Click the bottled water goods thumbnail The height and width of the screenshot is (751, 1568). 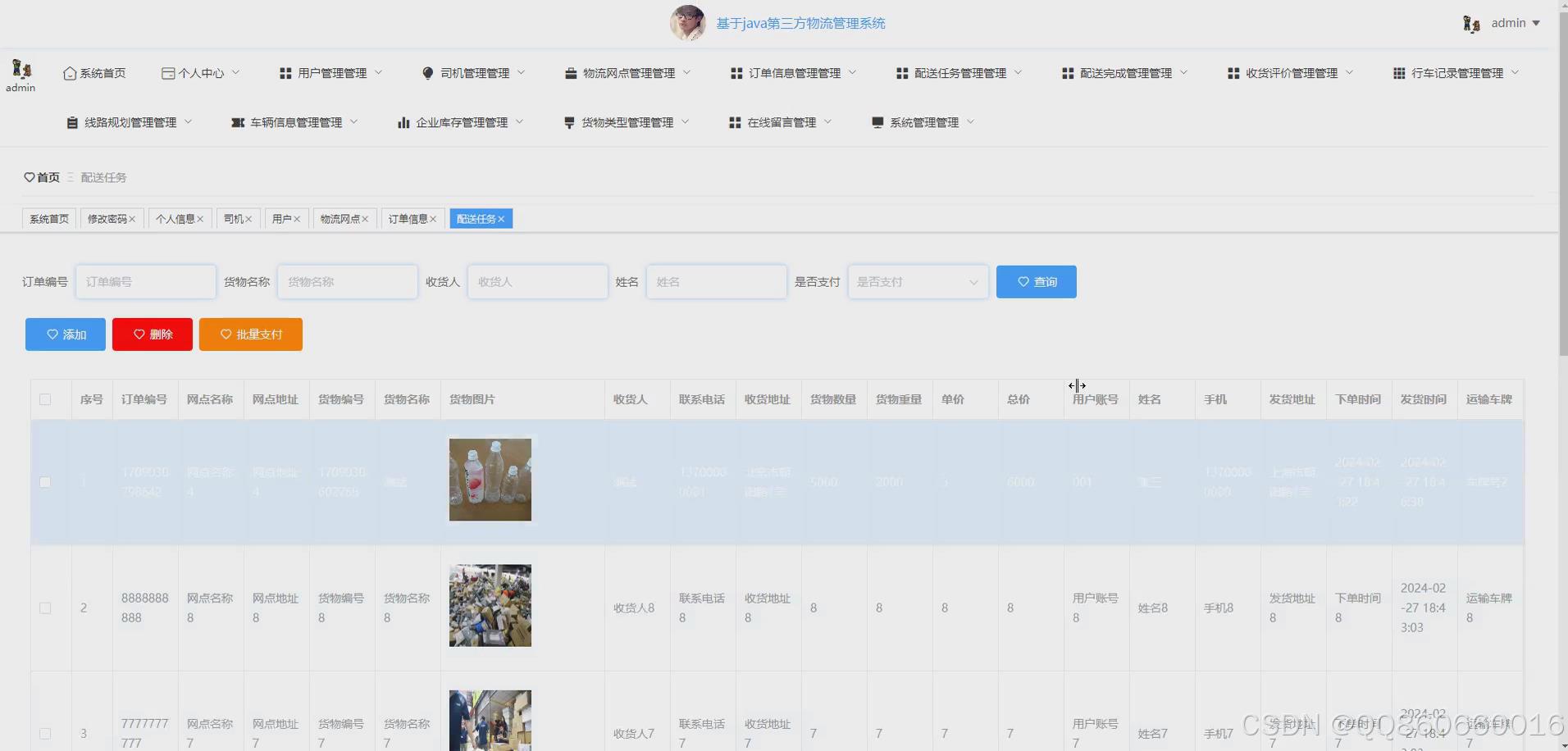(490, 480)
